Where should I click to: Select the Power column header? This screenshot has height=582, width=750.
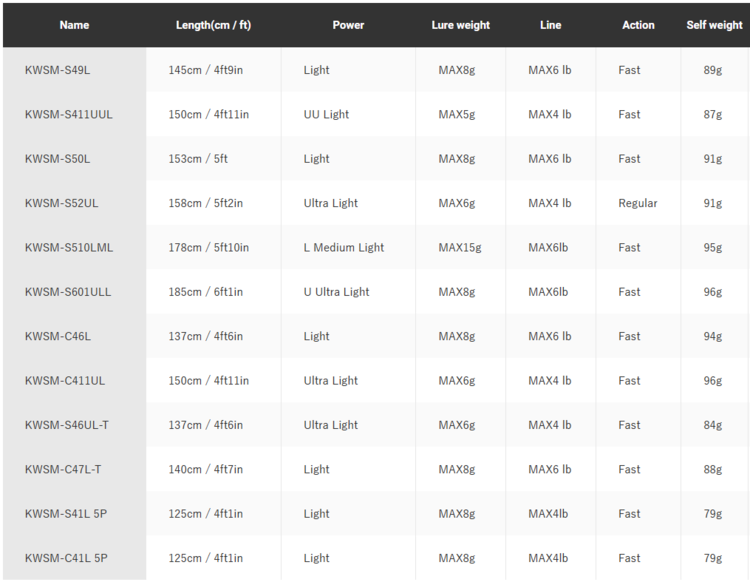(x=348, y=25)
